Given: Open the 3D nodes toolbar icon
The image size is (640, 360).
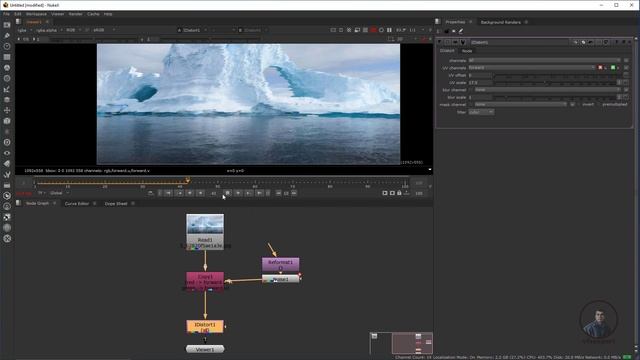Looking at the screenshot, I should coord(7,121).
